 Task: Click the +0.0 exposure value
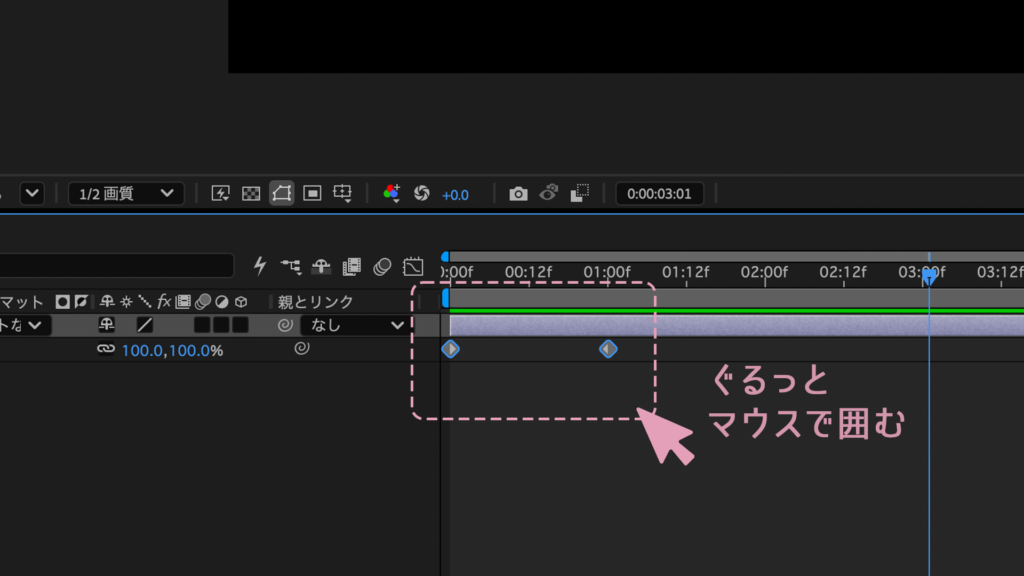click(455, 195)
